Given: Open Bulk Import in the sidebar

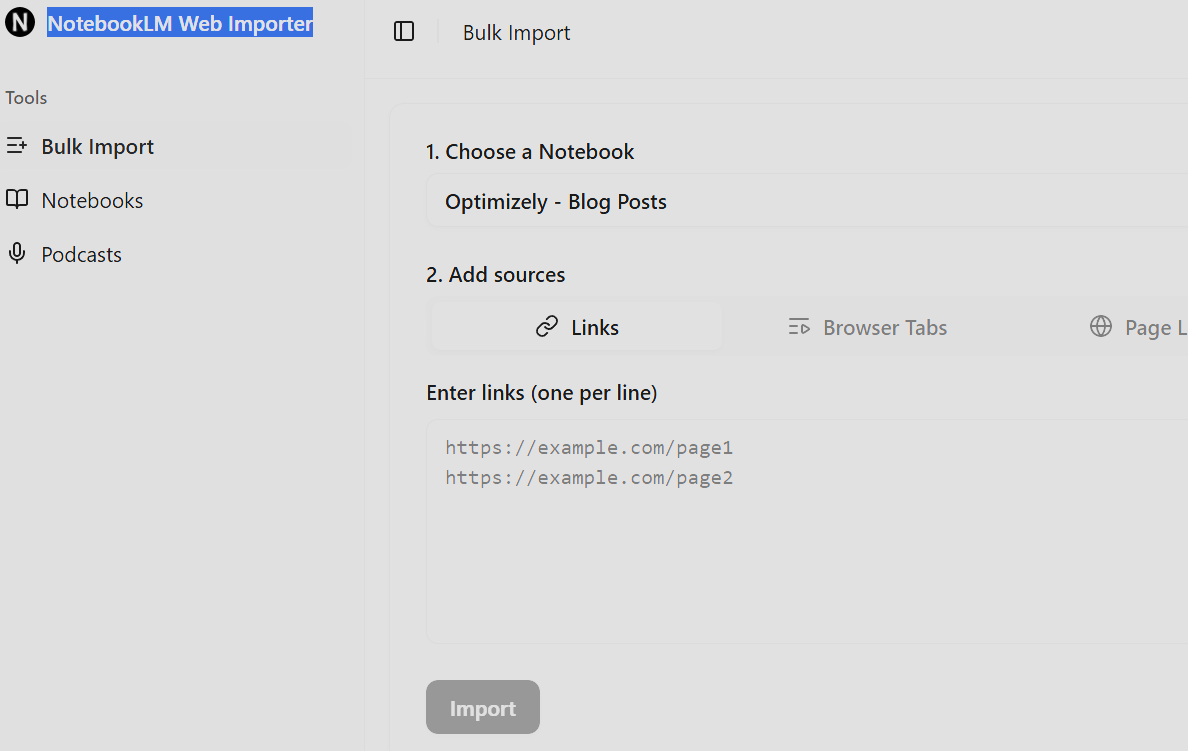Looking at the screenshot, I should tap(97, 147).
